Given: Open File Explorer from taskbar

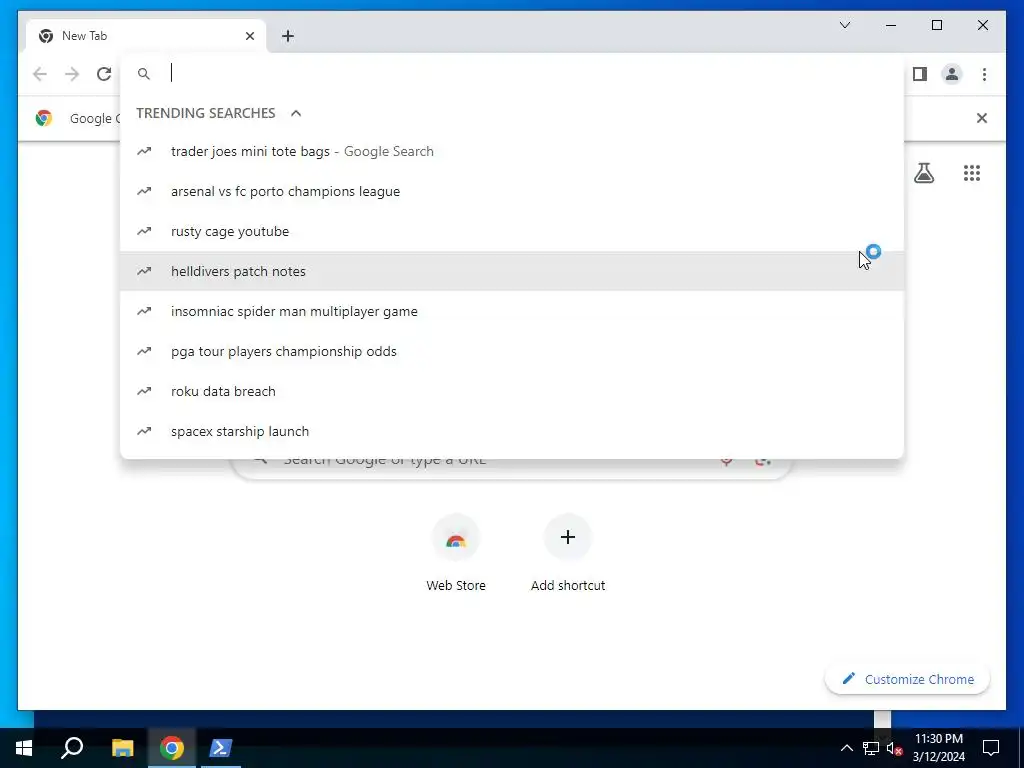Looking at the screenshot, I should point(122,748).
